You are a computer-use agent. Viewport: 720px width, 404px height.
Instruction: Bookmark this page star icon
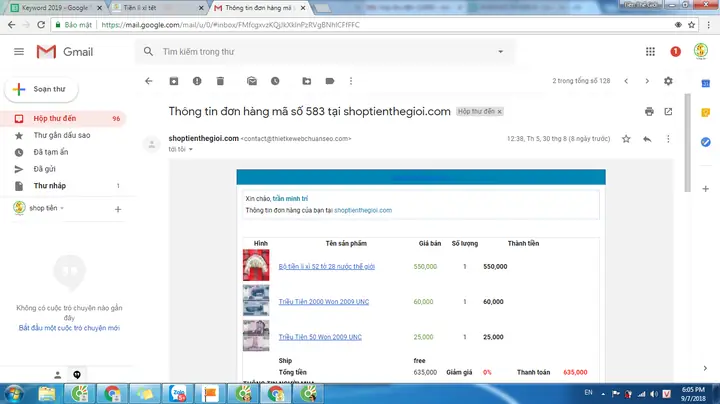tap(692, 25)
